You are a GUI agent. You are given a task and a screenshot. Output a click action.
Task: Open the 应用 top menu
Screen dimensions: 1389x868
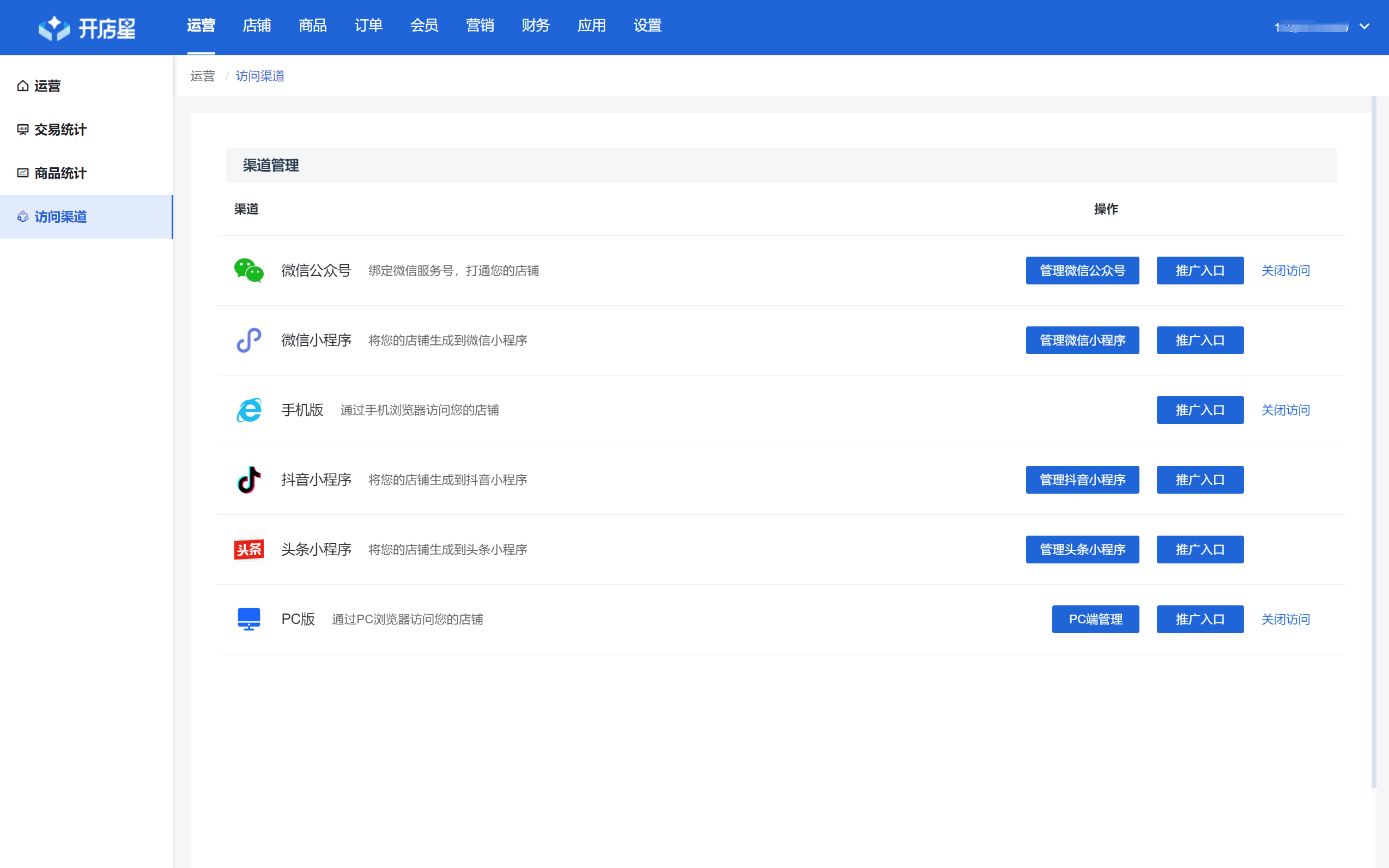point(592,25)
